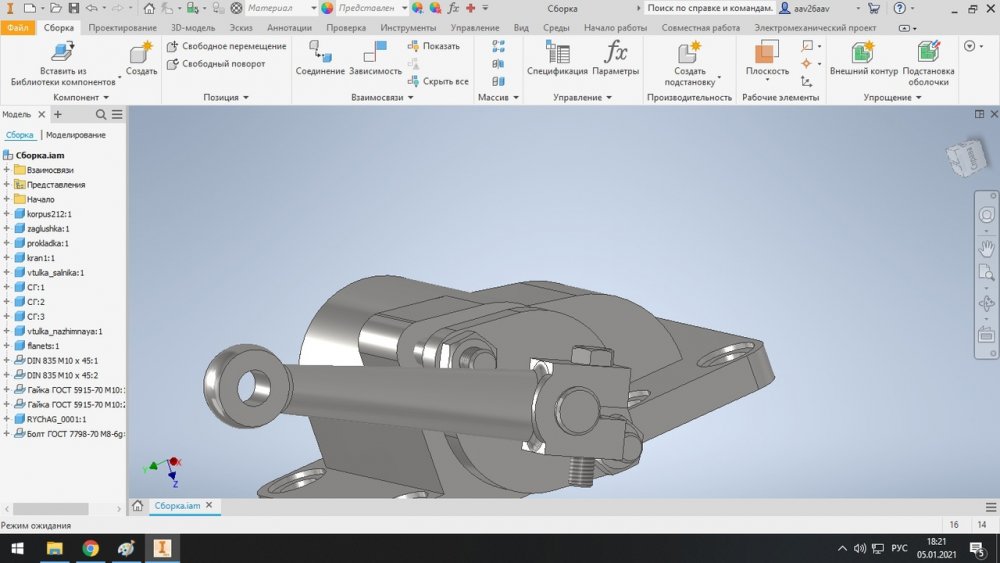The width and height of the screenshot is (1000, 563).
Task: Expand the korpus212:1 tree node
Action: [7, 214]
